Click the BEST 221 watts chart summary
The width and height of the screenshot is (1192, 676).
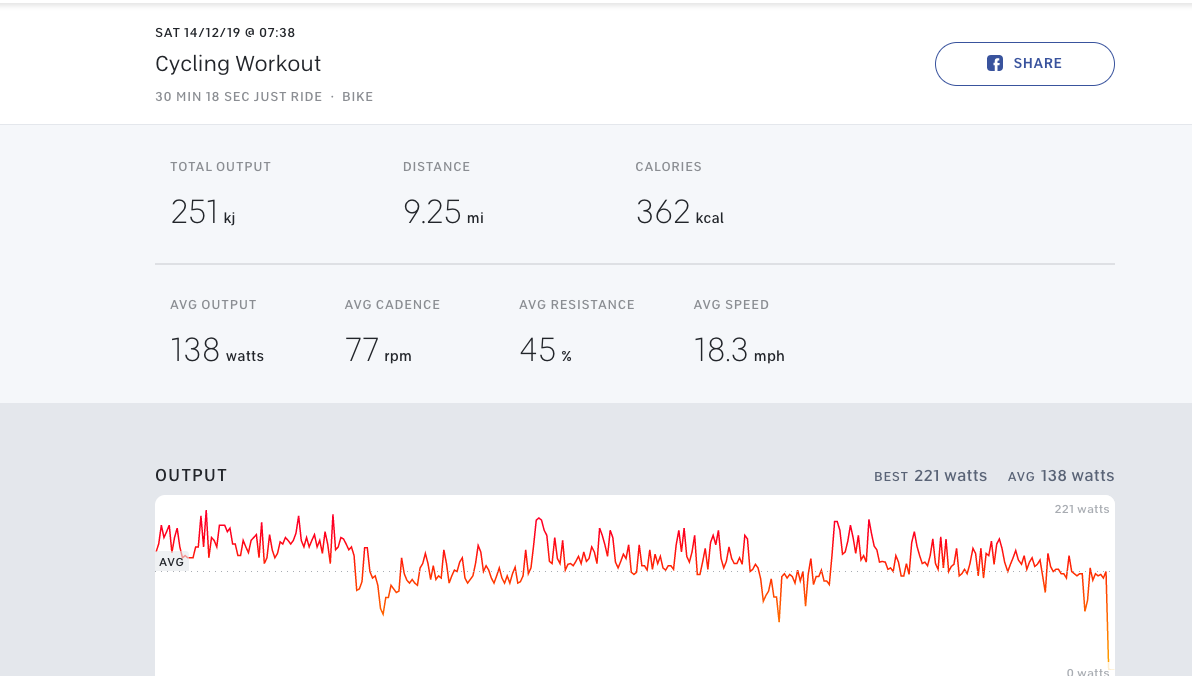(930, 476)
